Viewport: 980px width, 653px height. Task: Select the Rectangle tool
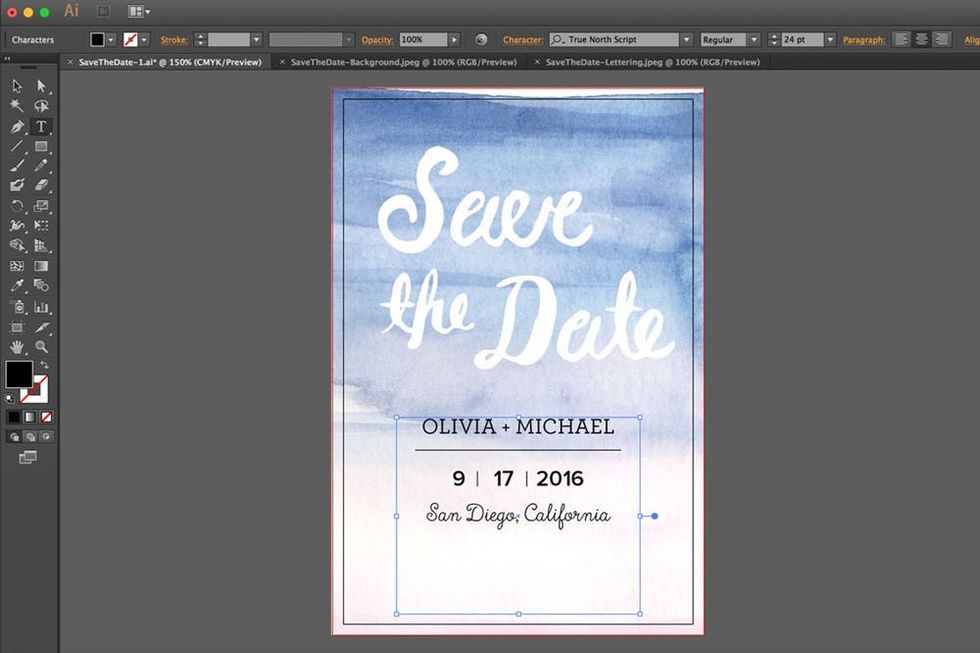pyautogui.click(x=41, y=146)
